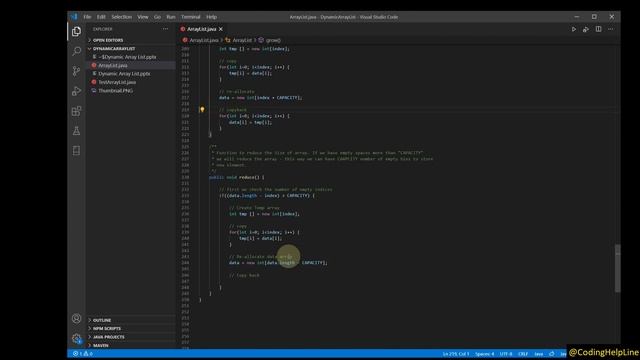Open the View menu
This screenshot has width=640, height=360.
pos(143,17)
